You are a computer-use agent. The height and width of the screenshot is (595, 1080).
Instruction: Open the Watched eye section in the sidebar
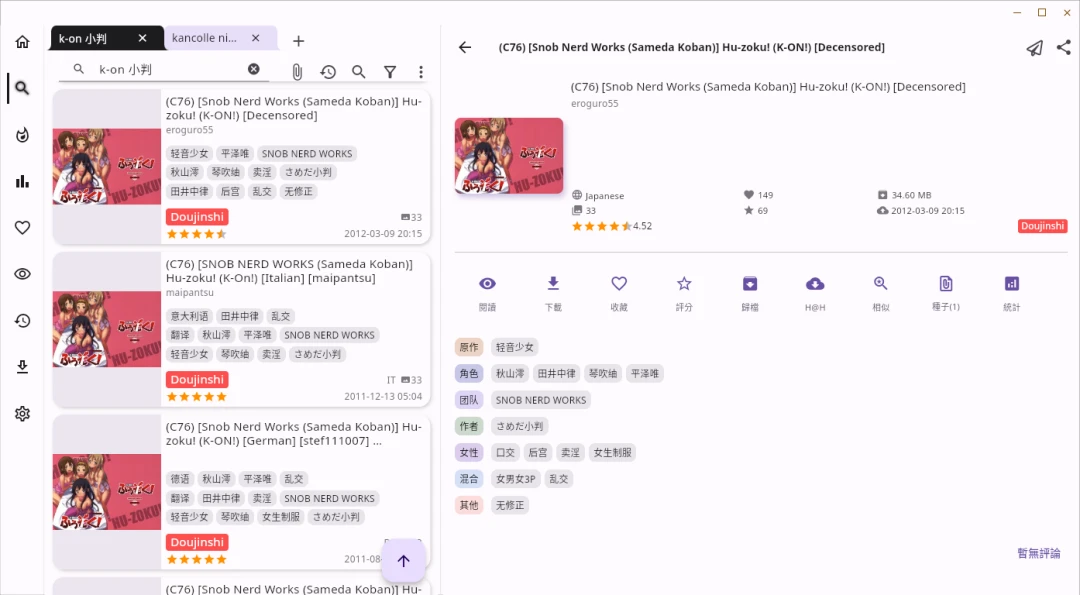[22, 274]
